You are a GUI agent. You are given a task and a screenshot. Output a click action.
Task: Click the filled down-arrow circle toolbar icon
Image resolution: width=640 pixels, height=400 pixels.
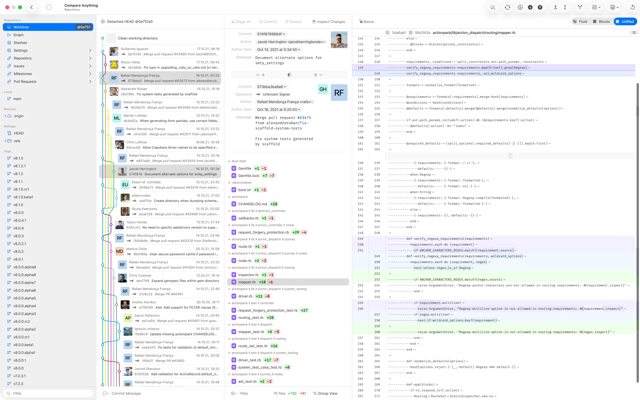[x=530, y=7]
